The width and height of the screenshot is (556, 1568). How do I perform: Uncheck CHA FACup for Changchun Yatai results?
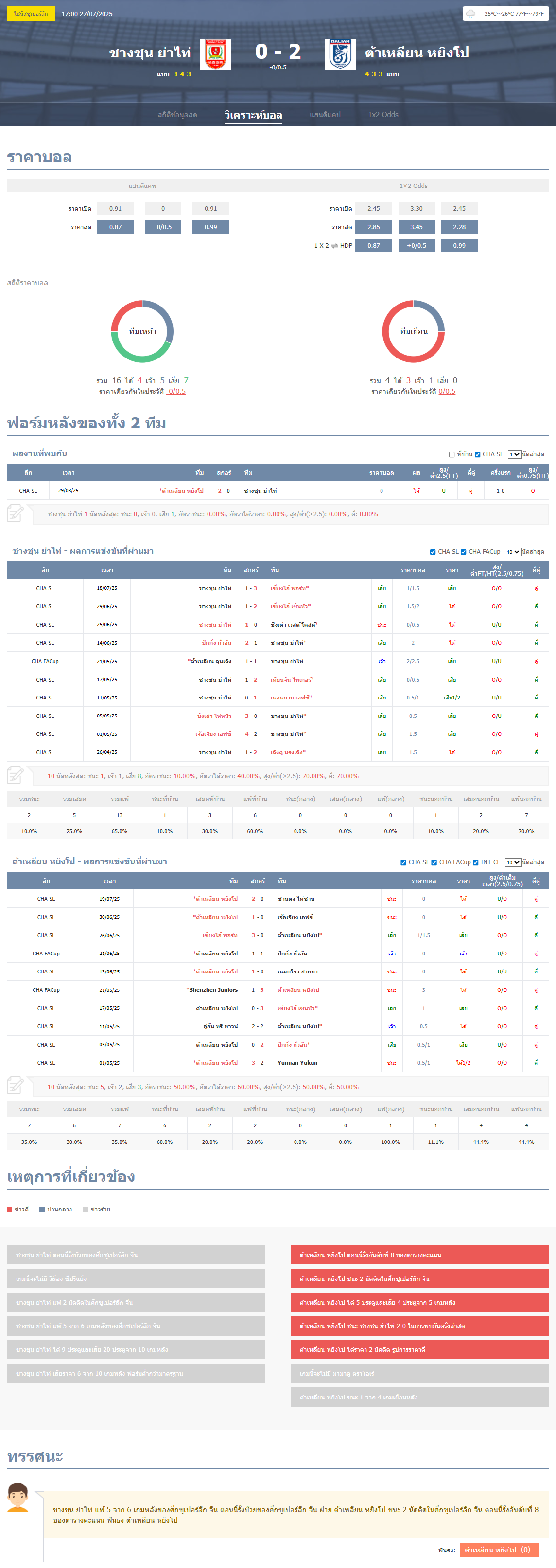coord(464,552)
